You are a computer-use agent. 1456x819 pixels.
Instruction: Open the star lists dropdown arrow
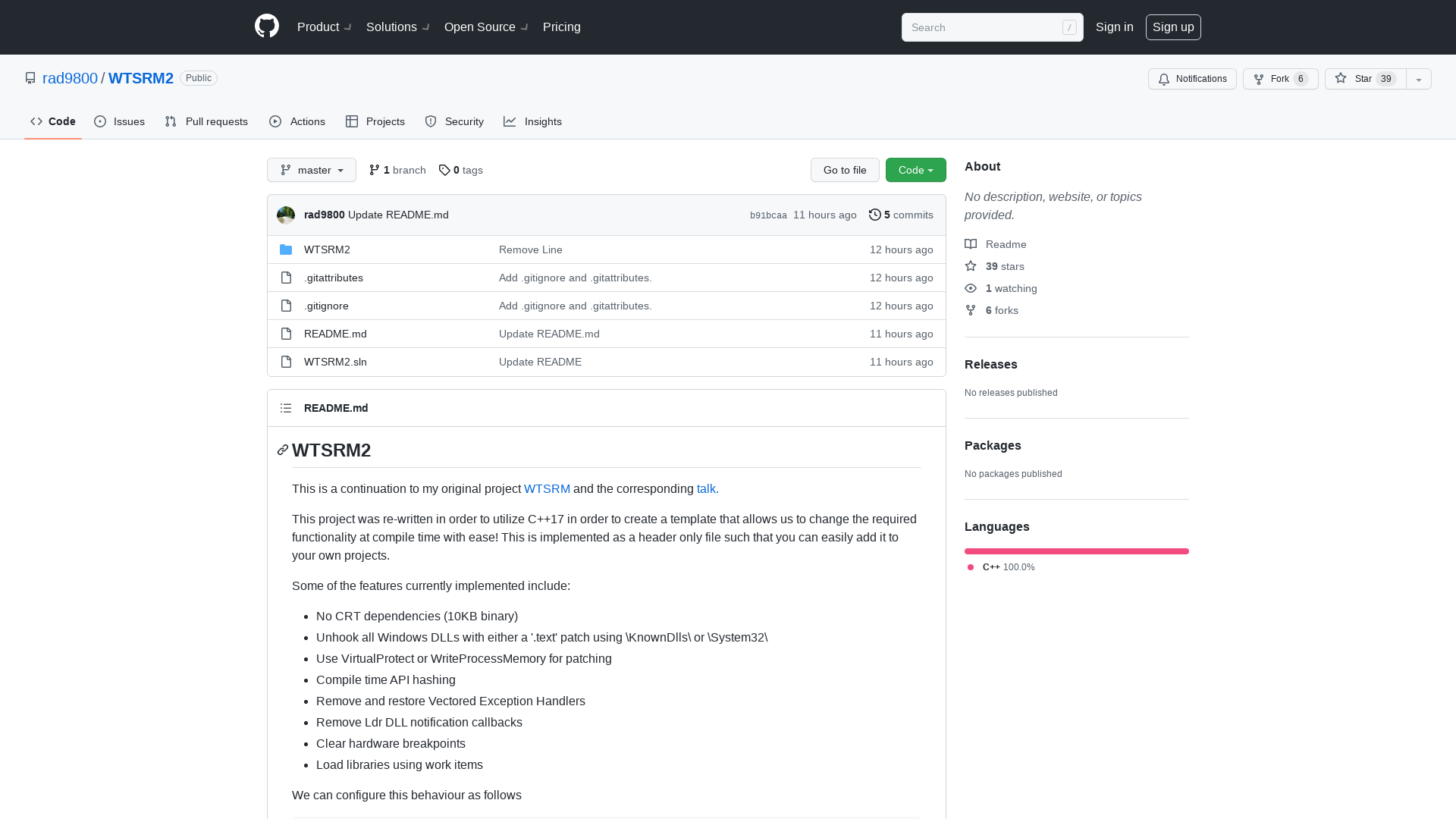pyautogui.click(x=1419, y=79)
